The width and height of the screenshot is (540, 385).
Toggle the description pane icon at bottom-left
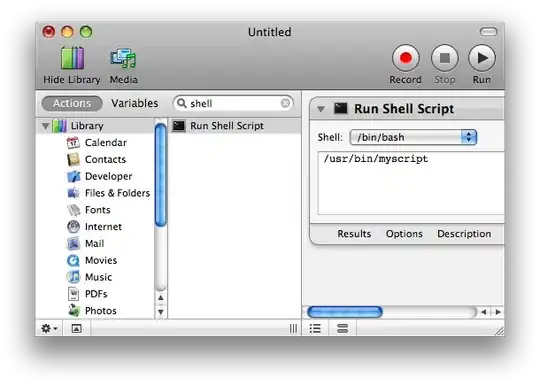(x=76, y=329)
